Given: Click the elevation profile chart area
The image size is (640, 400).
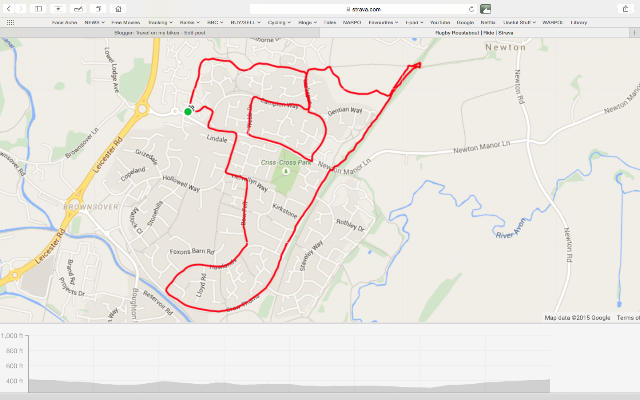Looking at the screenshot, I should point(289,363).
